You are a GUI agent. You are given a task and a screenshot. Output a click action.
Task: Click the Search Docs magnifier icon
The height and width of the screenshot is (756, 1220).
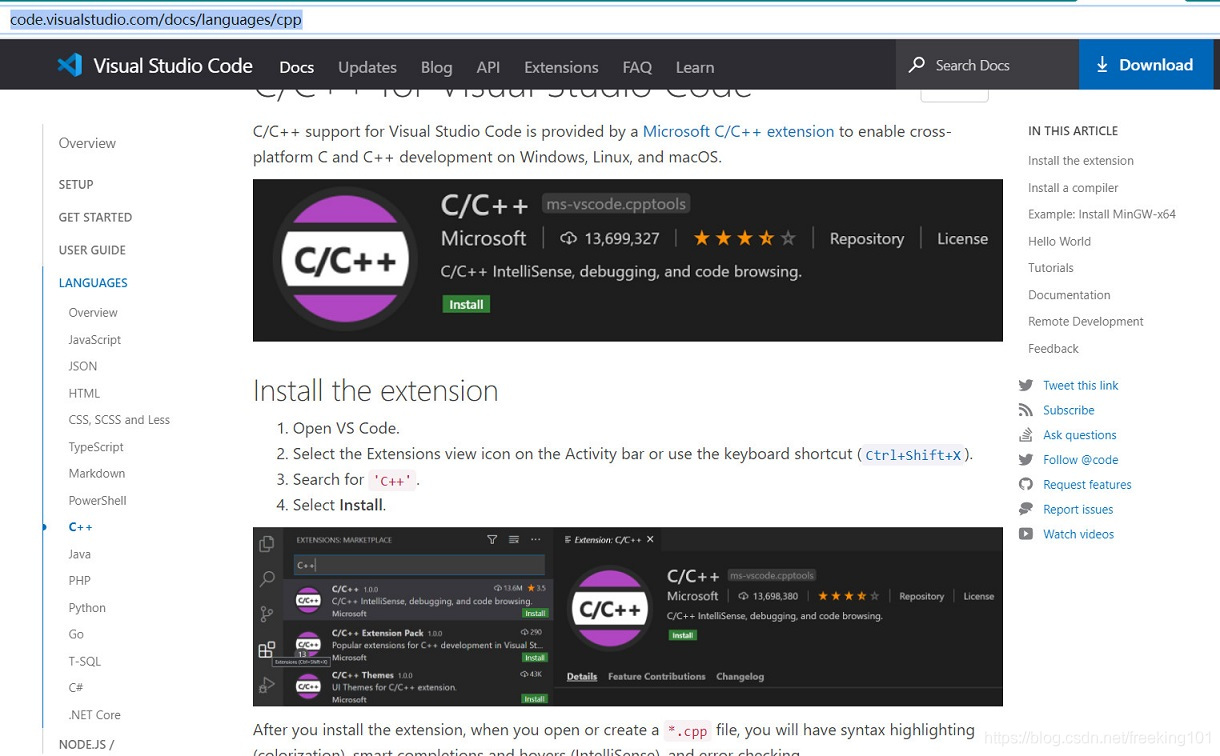[916, 64]
